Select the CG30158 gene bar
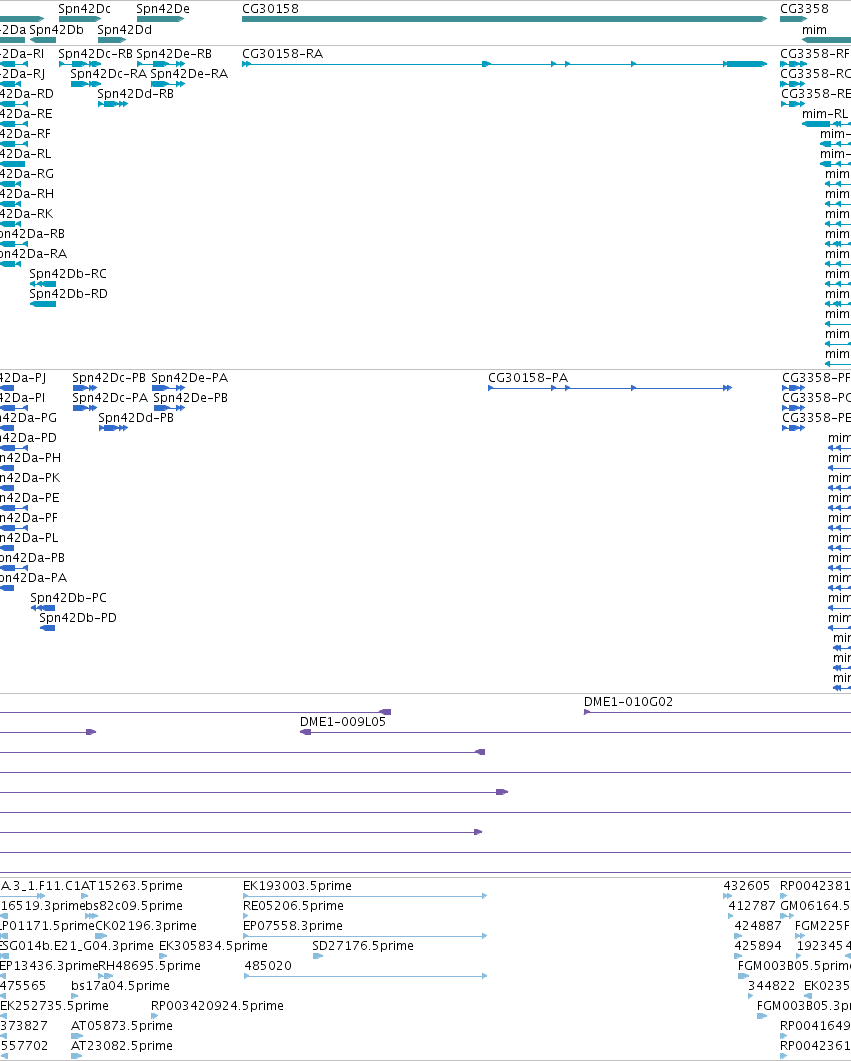This screenshot has height=1061, width=851. 505,19
